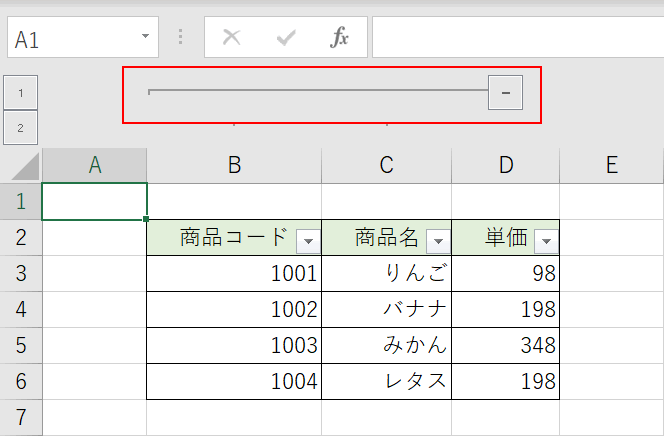The width and height of the screenshot is (664, 436).
Task: Click the Name Box showing A1
Action: pos(83,37)
